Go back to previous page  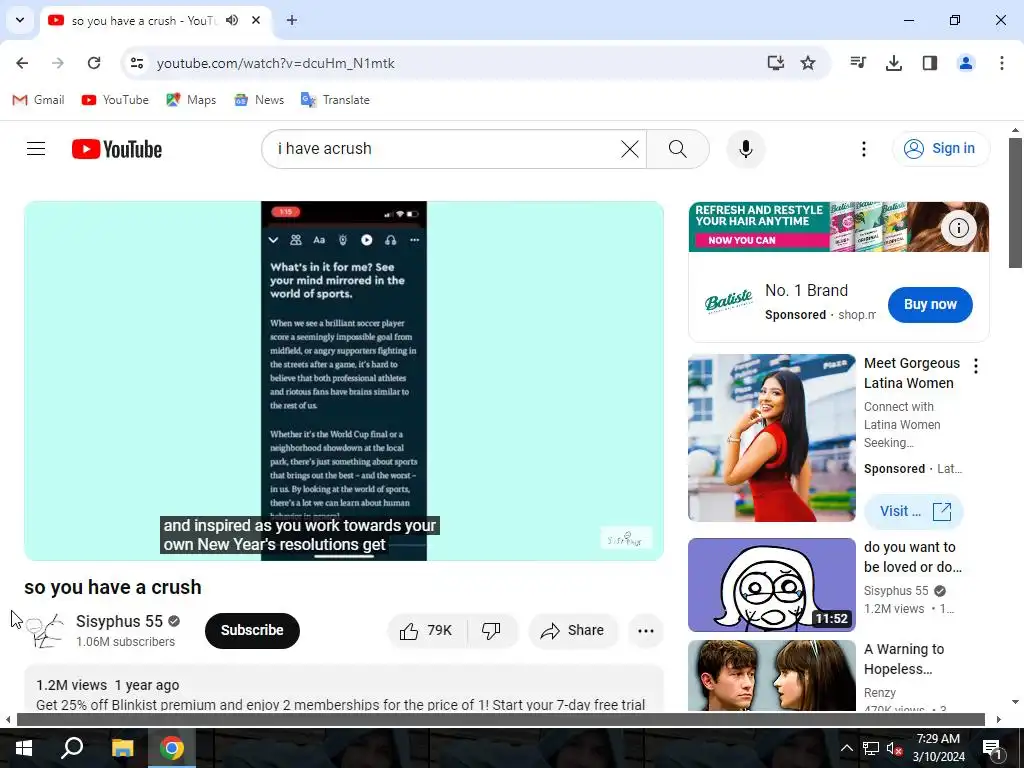pos(22,63)
